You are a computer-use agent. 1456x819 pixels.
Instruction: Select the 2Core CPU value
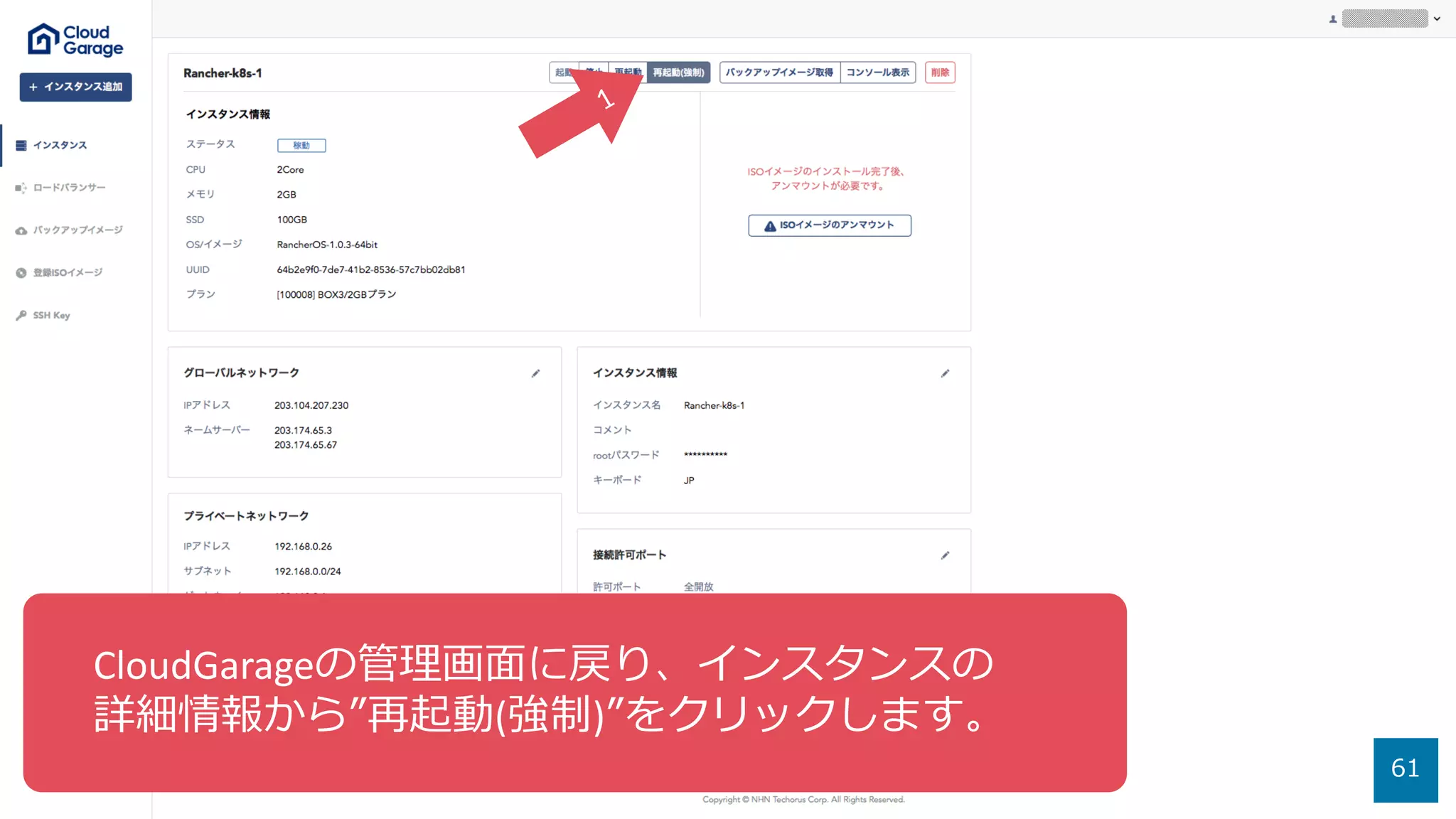(290, 170)
